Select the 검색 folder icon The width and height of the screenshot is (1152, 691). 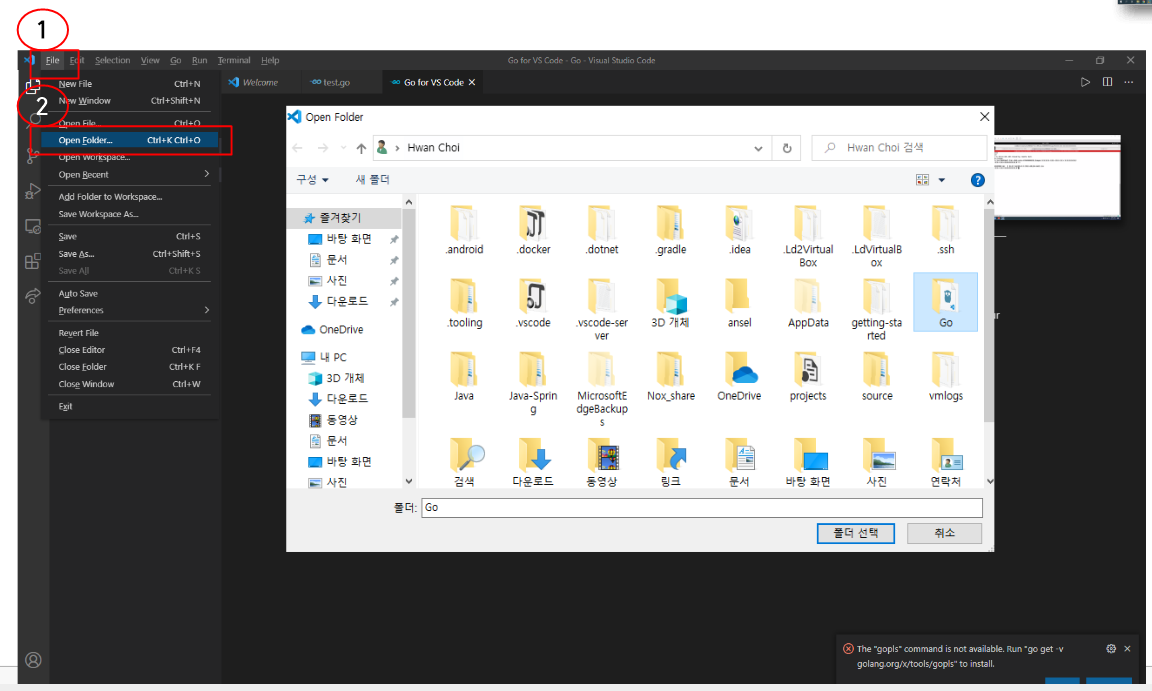465,455
